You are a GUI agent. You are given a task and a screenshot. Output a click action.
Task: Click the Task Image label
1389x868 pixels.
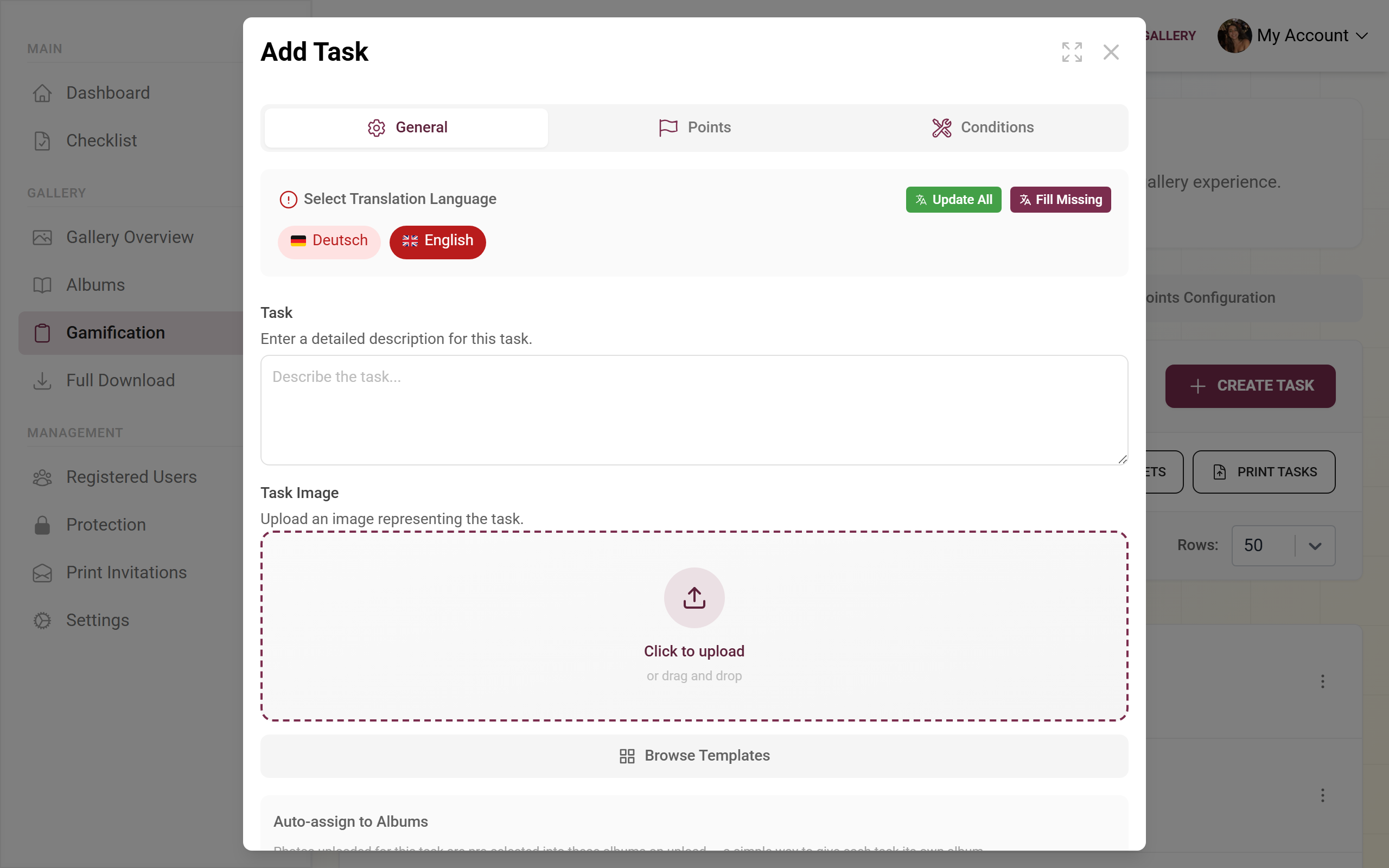(x=300, y=493)
